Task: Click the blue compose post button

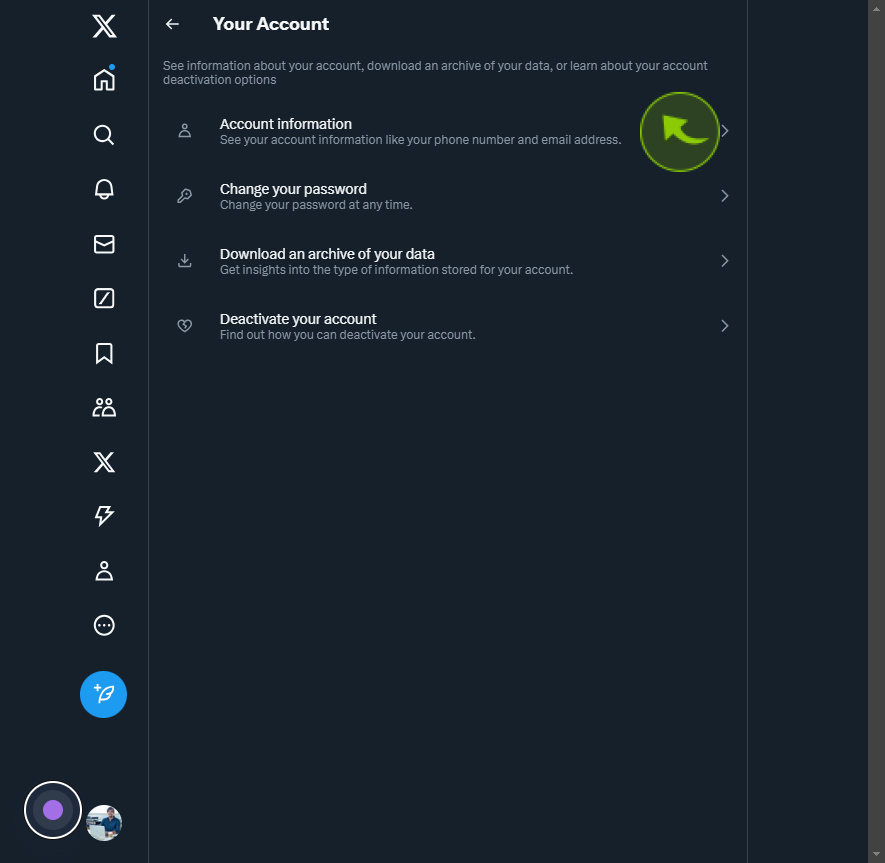Action: [103, 694]
